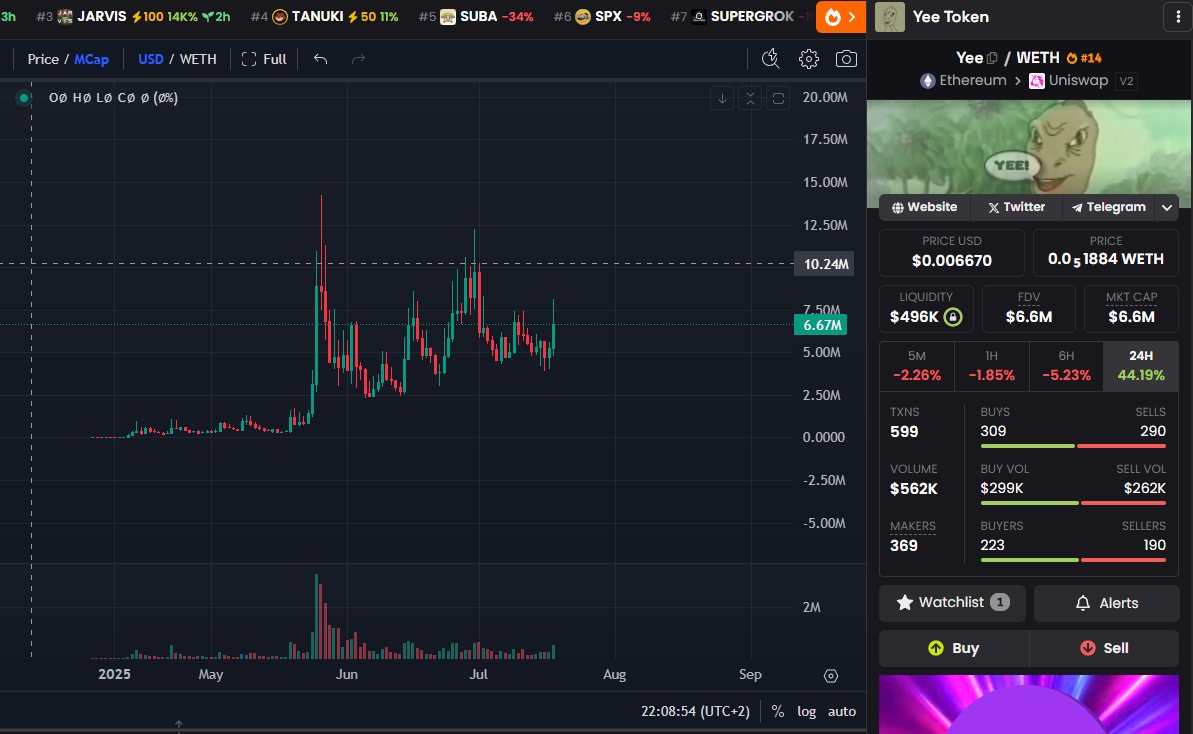1193x734 pixels.
Task: Select WETH as the quote currency
Action: tap(198, 59)
